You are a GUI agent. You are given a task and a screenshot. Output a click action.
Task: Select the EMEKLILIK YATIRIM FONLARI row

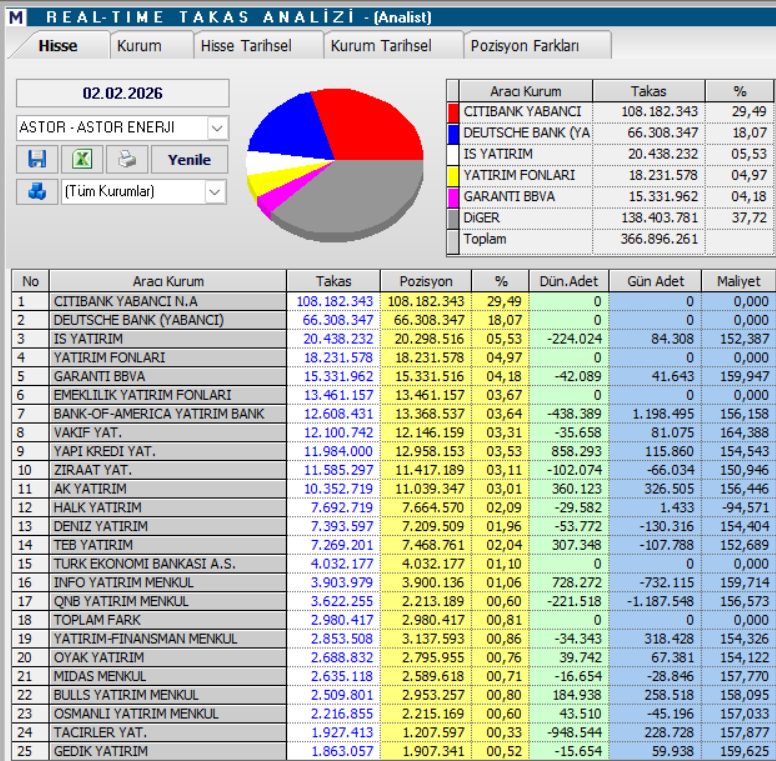coord(393,395)
